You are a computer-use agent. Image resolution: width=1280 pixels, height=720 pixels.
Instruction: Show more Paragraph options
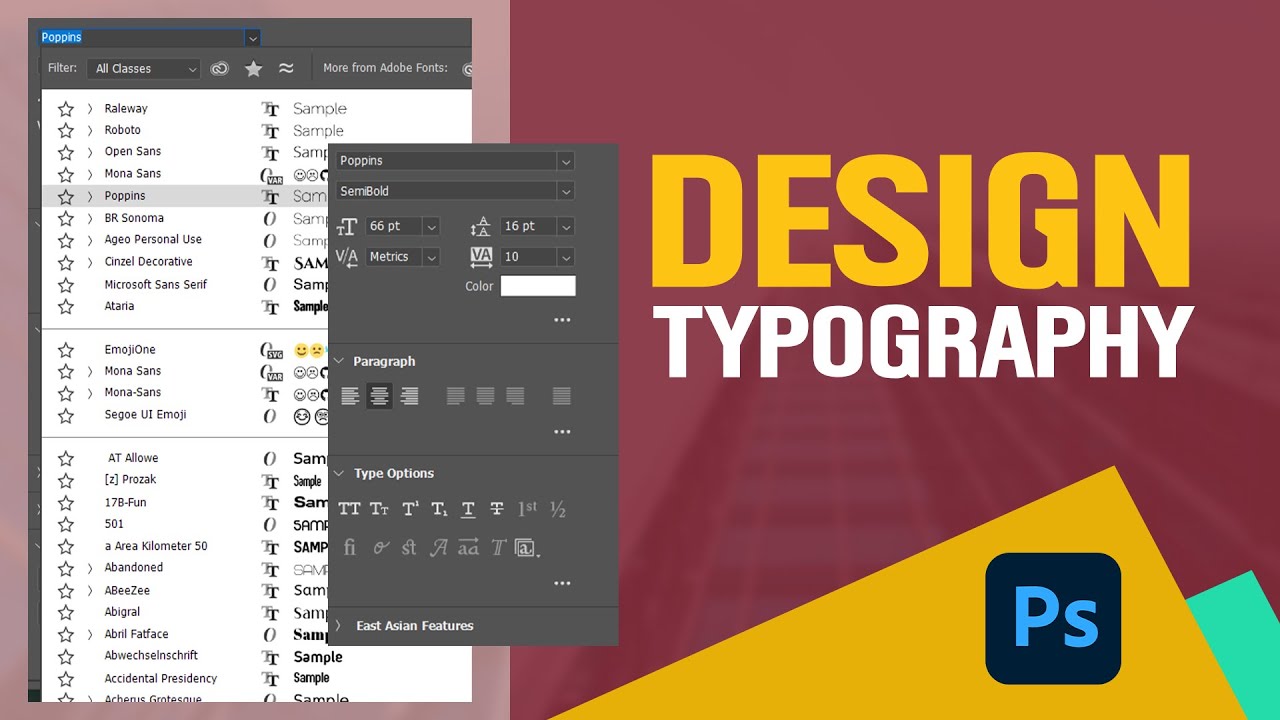(x=562, y=432)
